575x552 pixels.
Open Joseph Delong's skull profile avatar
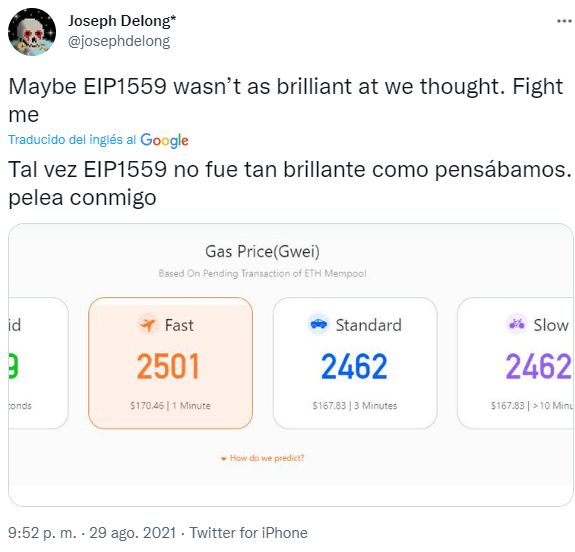(x=32, y=32)
